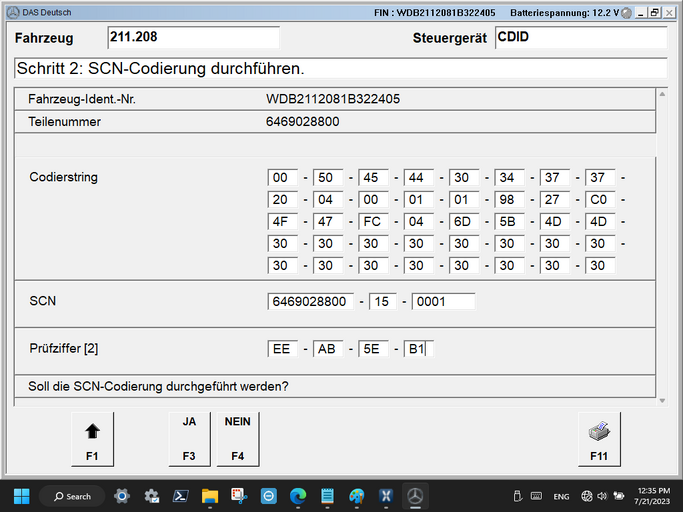Viewport: 683px width, 512px height.
Task: Click the Mercedes DAS taskbar icon
Action: click(x=415, y=496)
